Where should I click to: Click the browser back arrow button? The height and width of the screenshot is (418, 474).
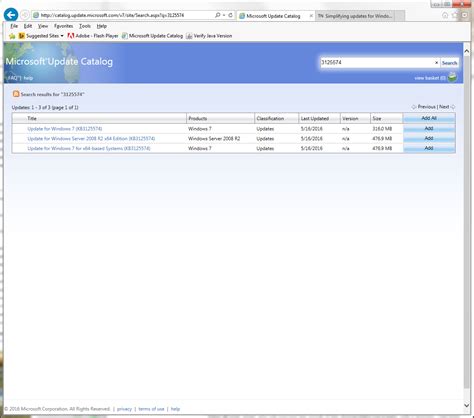click(x=11, y=15)
